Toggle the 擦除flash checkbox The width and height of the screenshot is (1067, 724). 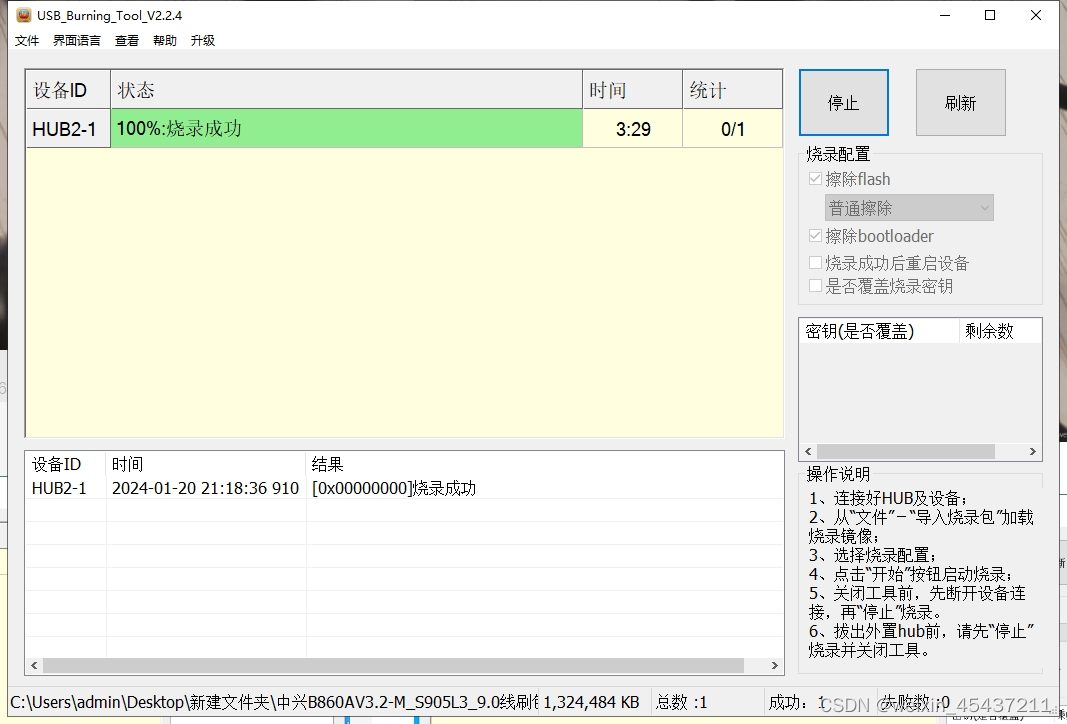[x=815, y=179]
